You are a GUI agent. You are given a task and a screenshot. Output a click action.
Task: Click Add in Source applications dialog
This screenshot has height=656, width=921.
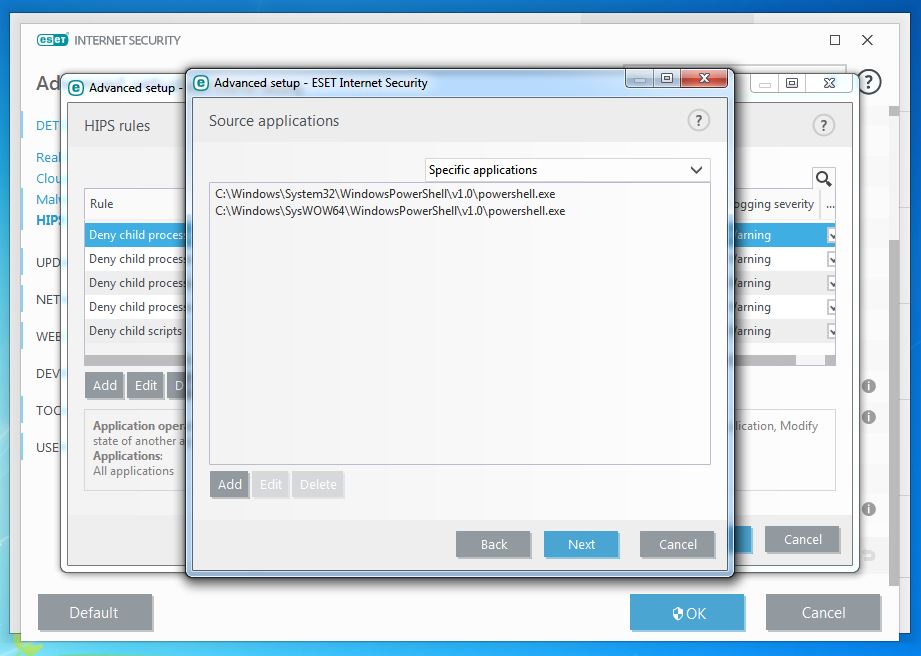229,485
